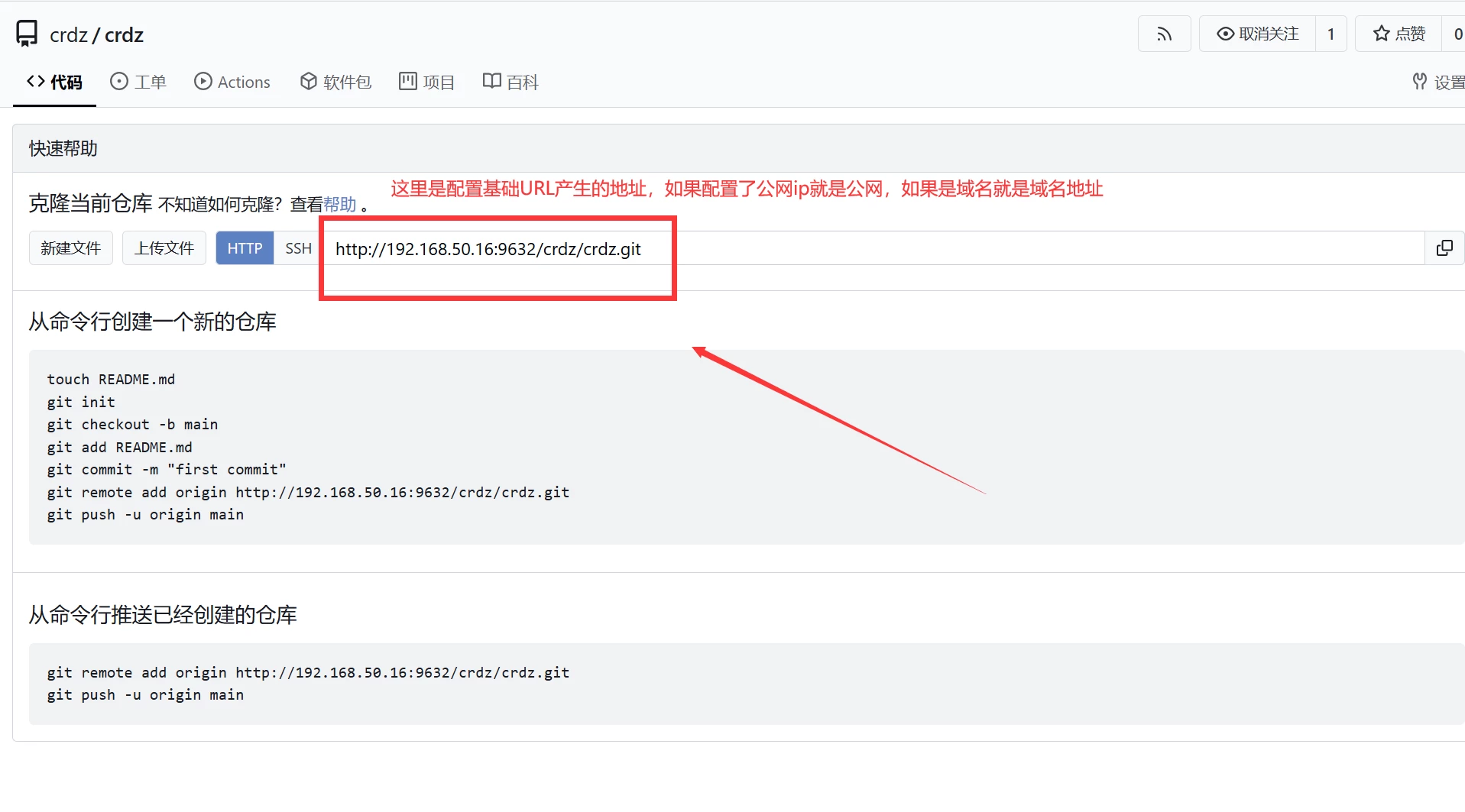The height and width of the screenshot is (812, 1465).
Task: Switch clone protocol to SSH
Action: point(298,248)
